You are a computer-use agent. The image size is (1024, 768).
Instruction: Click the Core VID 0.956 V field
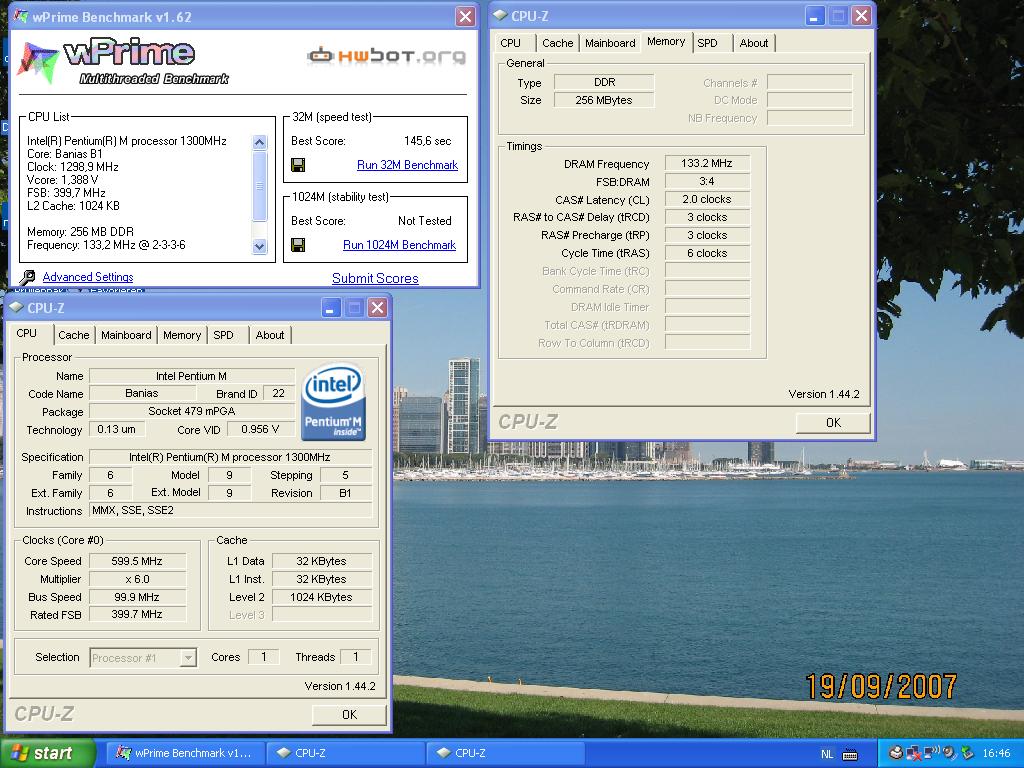pos(261,429)
